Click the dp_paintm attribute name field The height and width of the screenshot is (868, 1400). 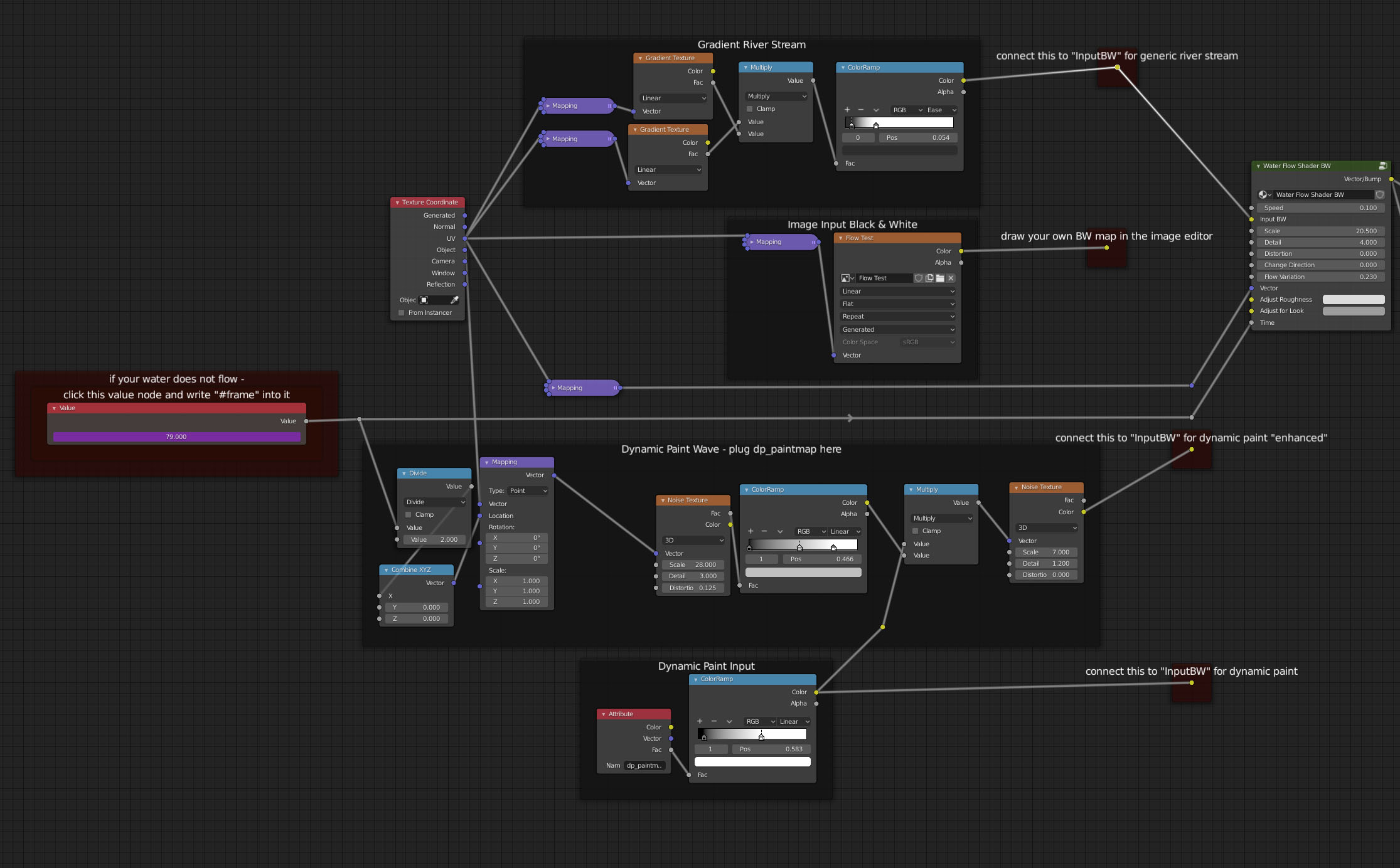click(644, 766)
